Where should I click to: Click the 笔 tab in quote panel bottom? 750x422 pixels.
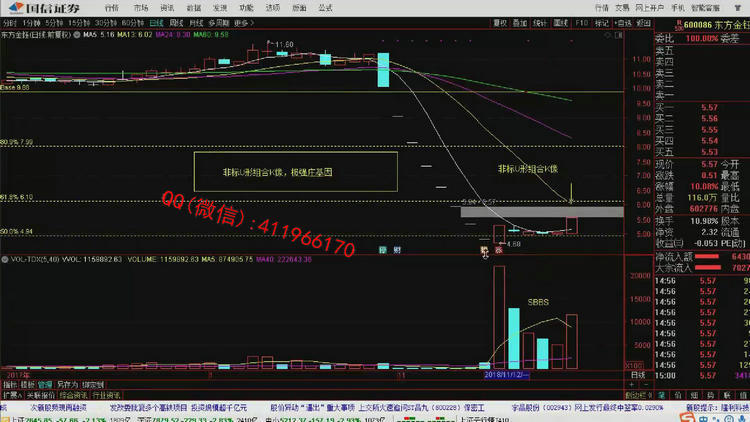tap(662, 395)
